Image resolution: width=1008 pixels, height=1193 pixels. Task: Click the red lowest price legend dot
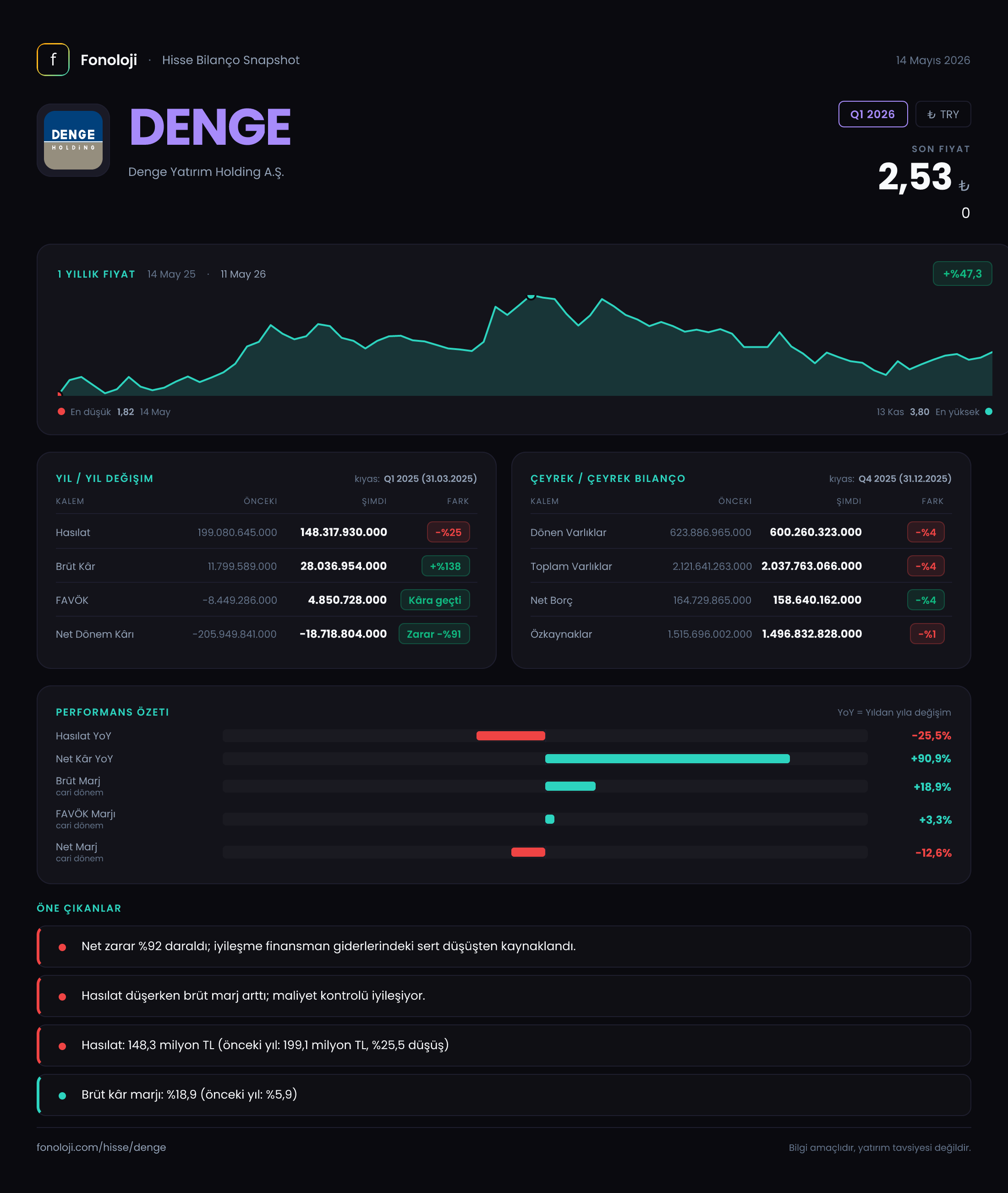(61, 411)
